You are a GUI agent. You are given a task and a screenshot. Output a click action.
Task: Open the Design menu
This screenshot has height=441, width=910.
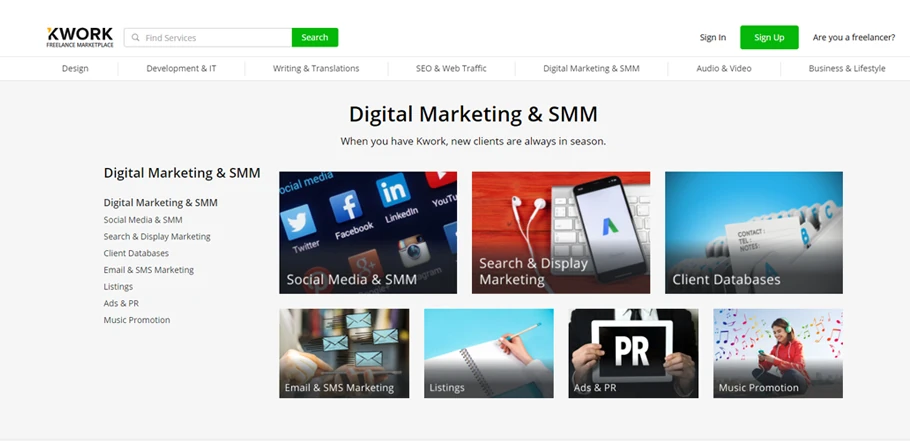point(75,68)
